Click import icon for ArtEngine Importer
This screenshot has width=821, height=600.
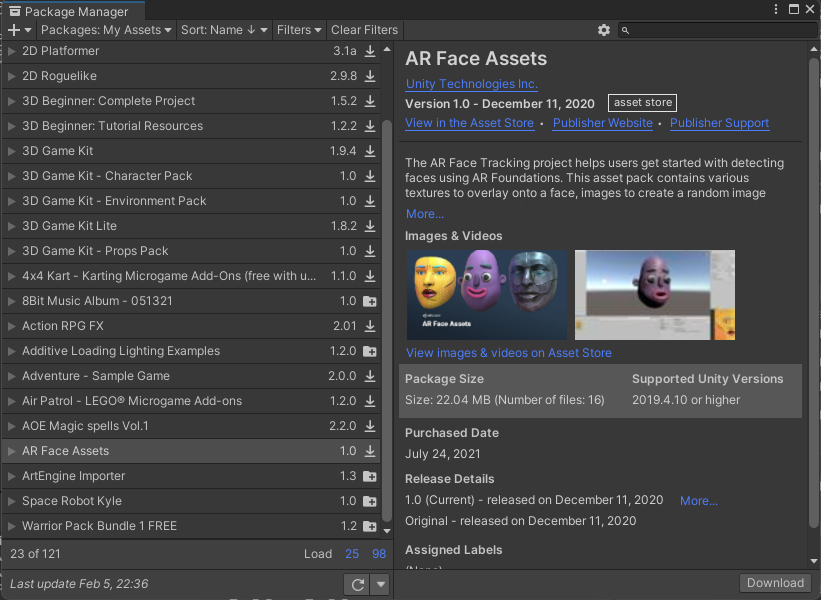(370, 476)
